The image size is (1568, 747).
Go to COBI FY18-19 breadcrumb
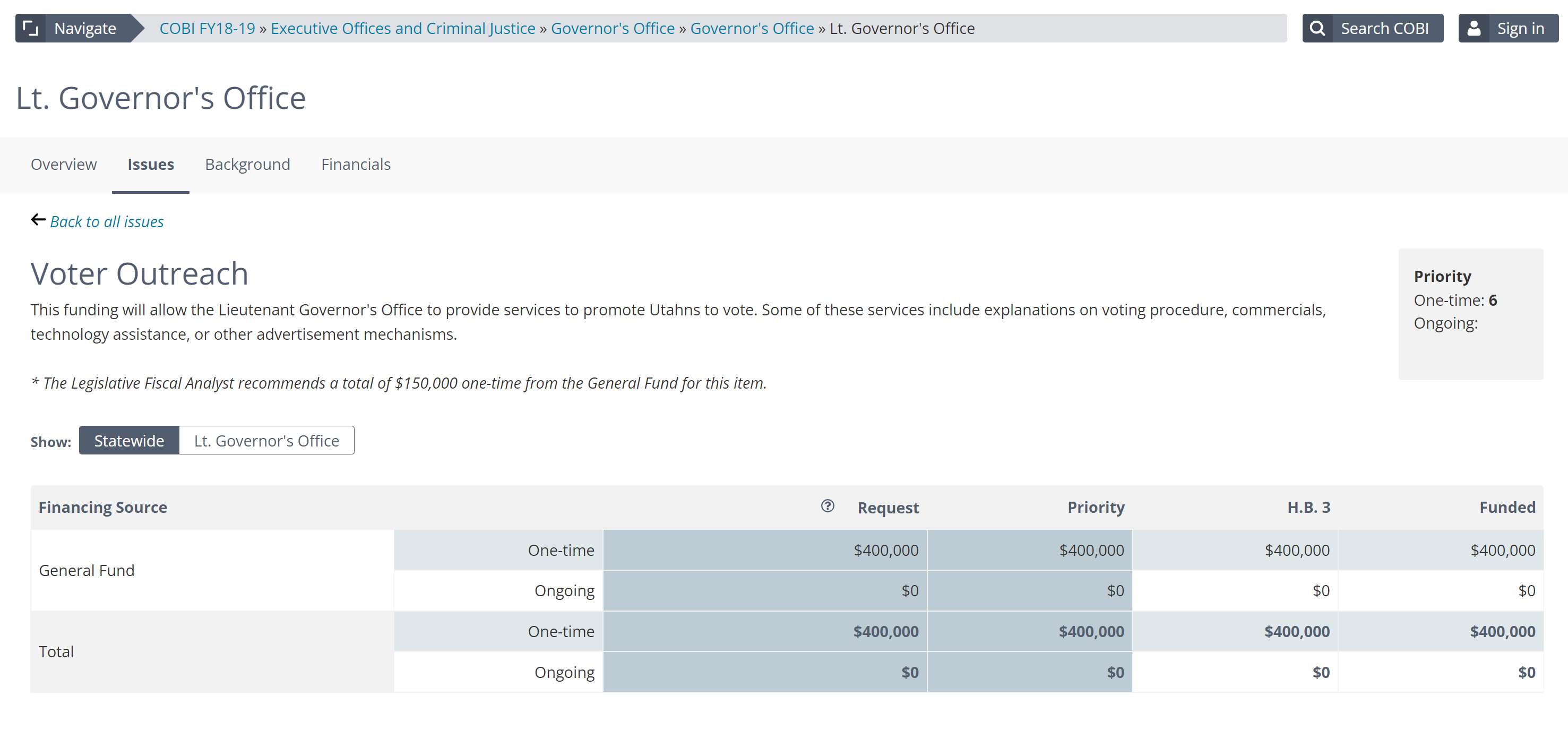point(207,28)
